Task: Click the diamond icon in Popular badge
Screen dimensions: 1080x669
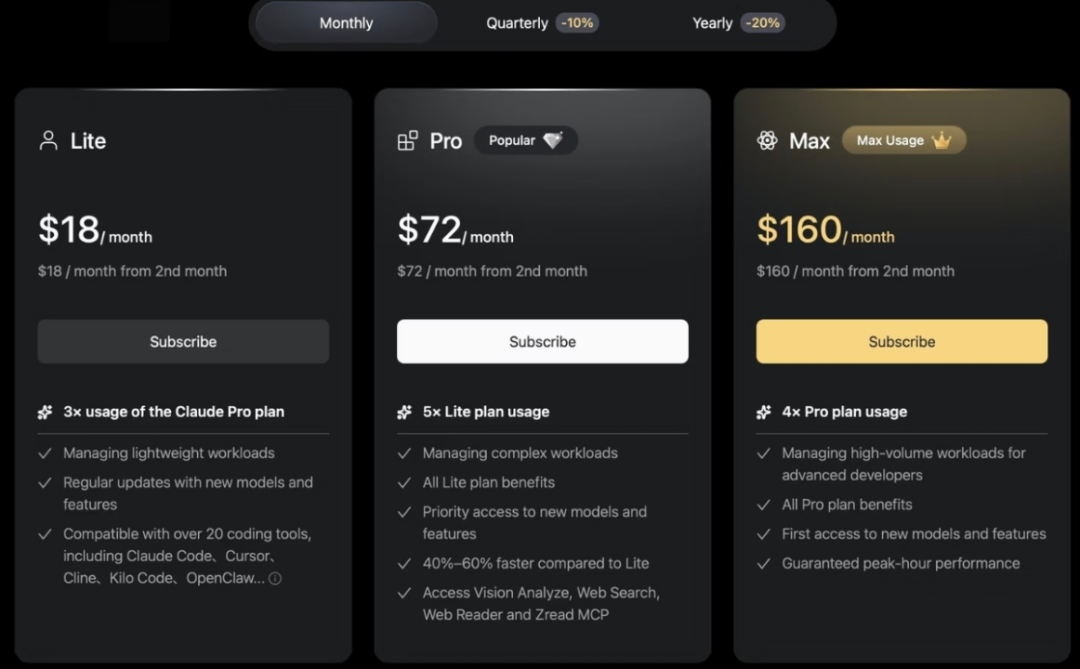Action: [x=553, y=141]
